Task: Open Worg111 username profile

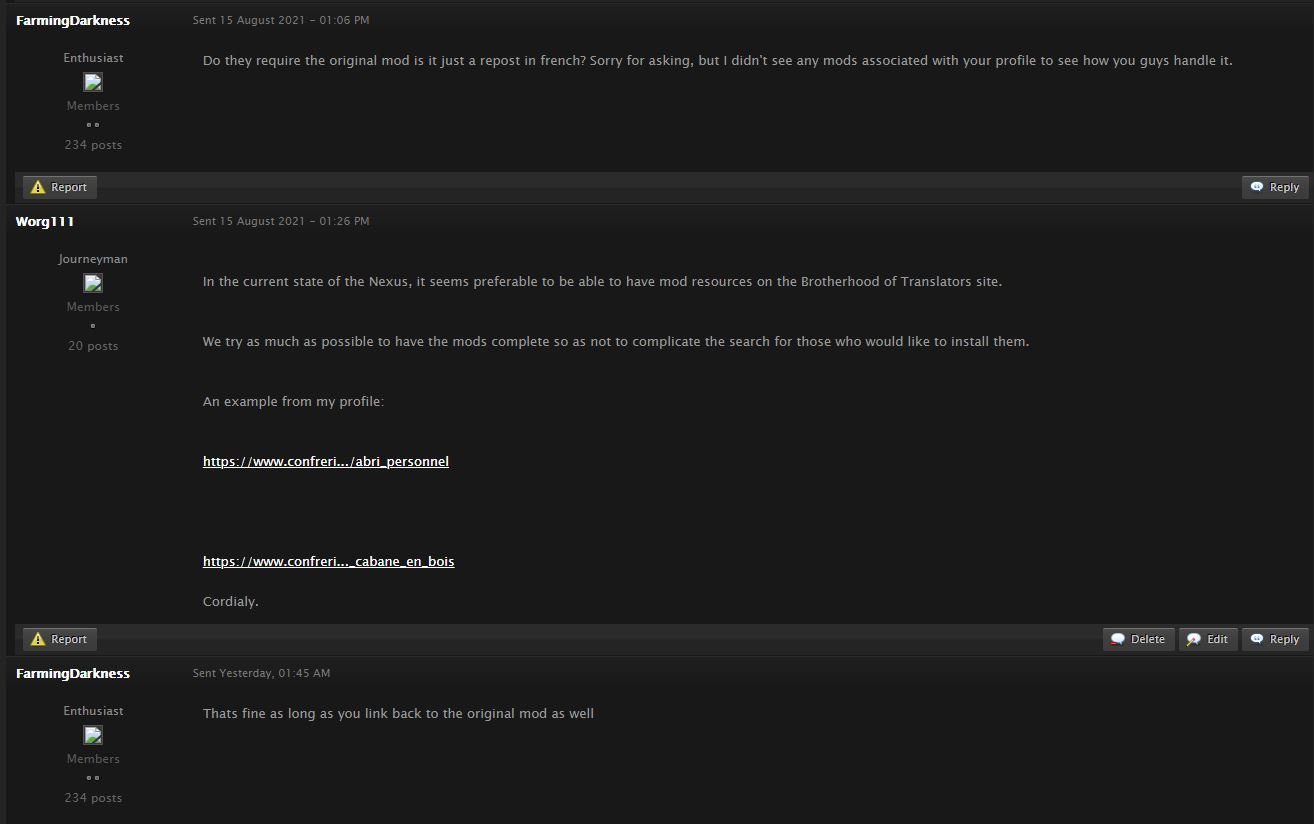Action: click(45, 221)
